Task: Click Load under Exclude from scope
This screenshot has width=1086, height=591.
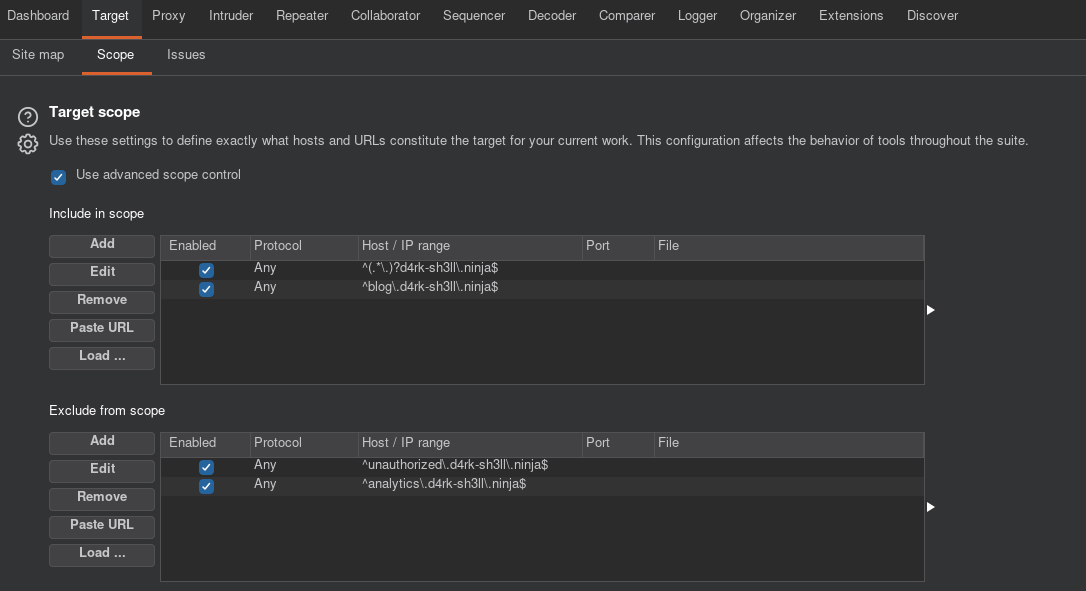Action: point(102,554)
